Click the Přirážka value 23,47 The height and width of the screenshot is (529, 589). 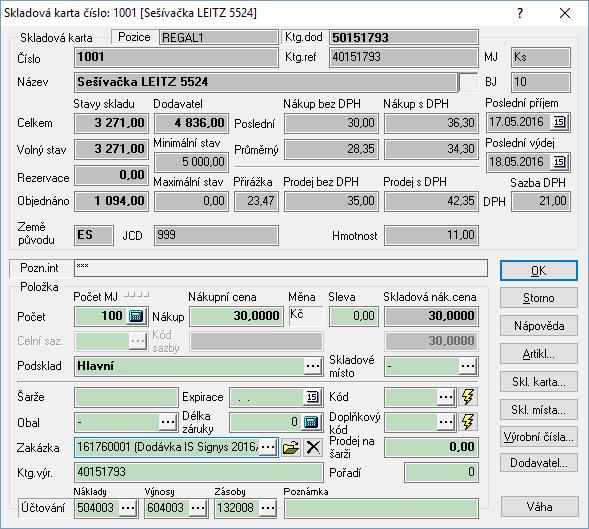(257, 201)
